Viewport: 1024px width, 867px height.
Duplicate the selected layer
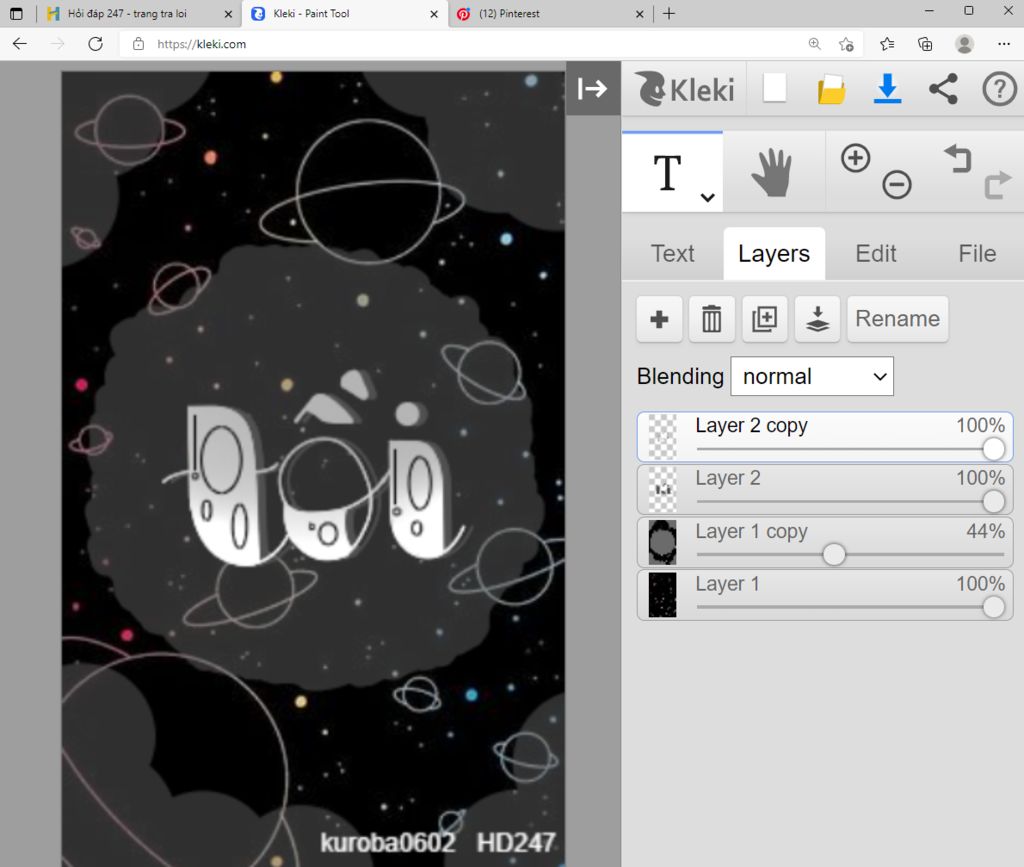point(765,319)
